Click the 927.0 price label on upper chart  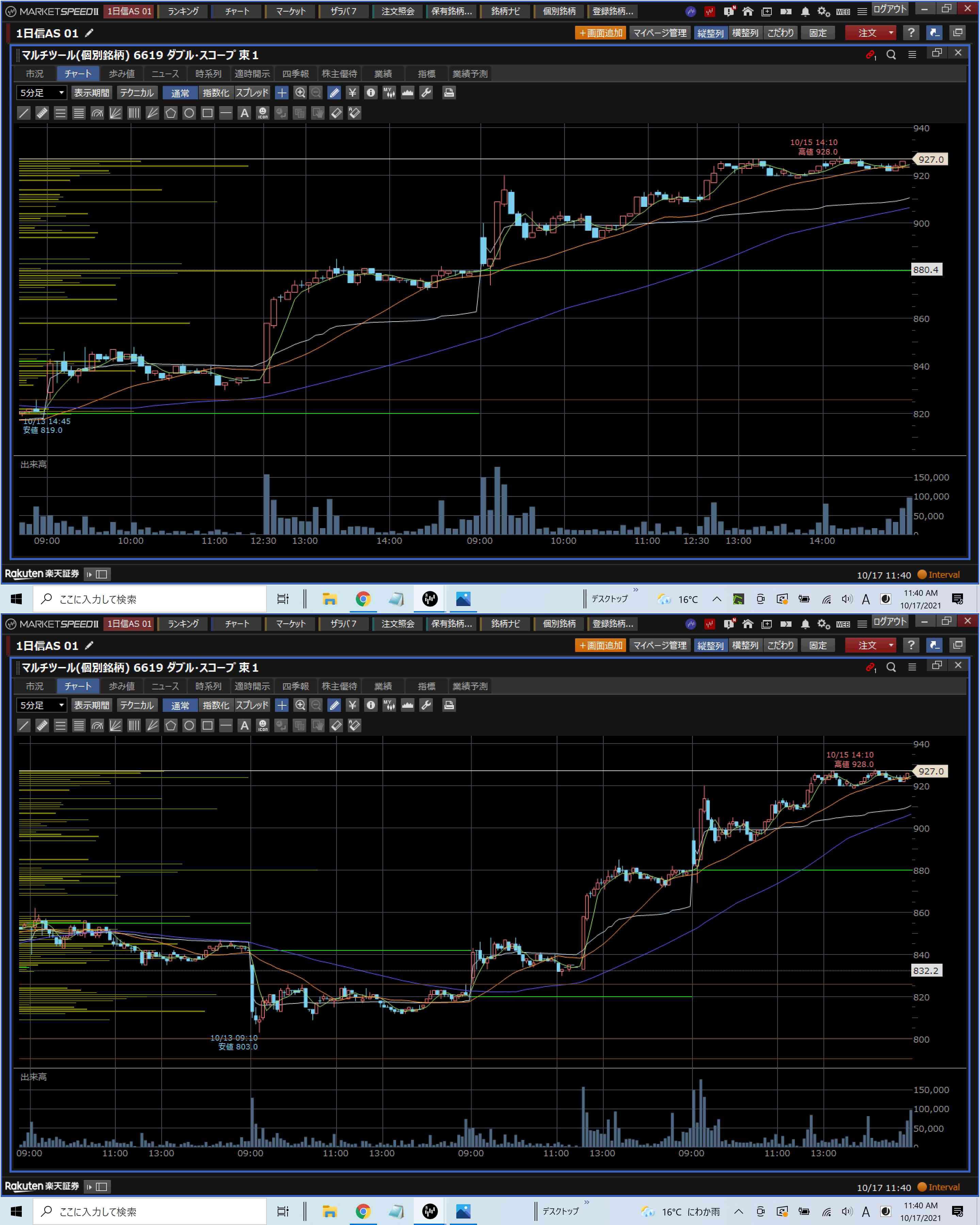(931, 160)
